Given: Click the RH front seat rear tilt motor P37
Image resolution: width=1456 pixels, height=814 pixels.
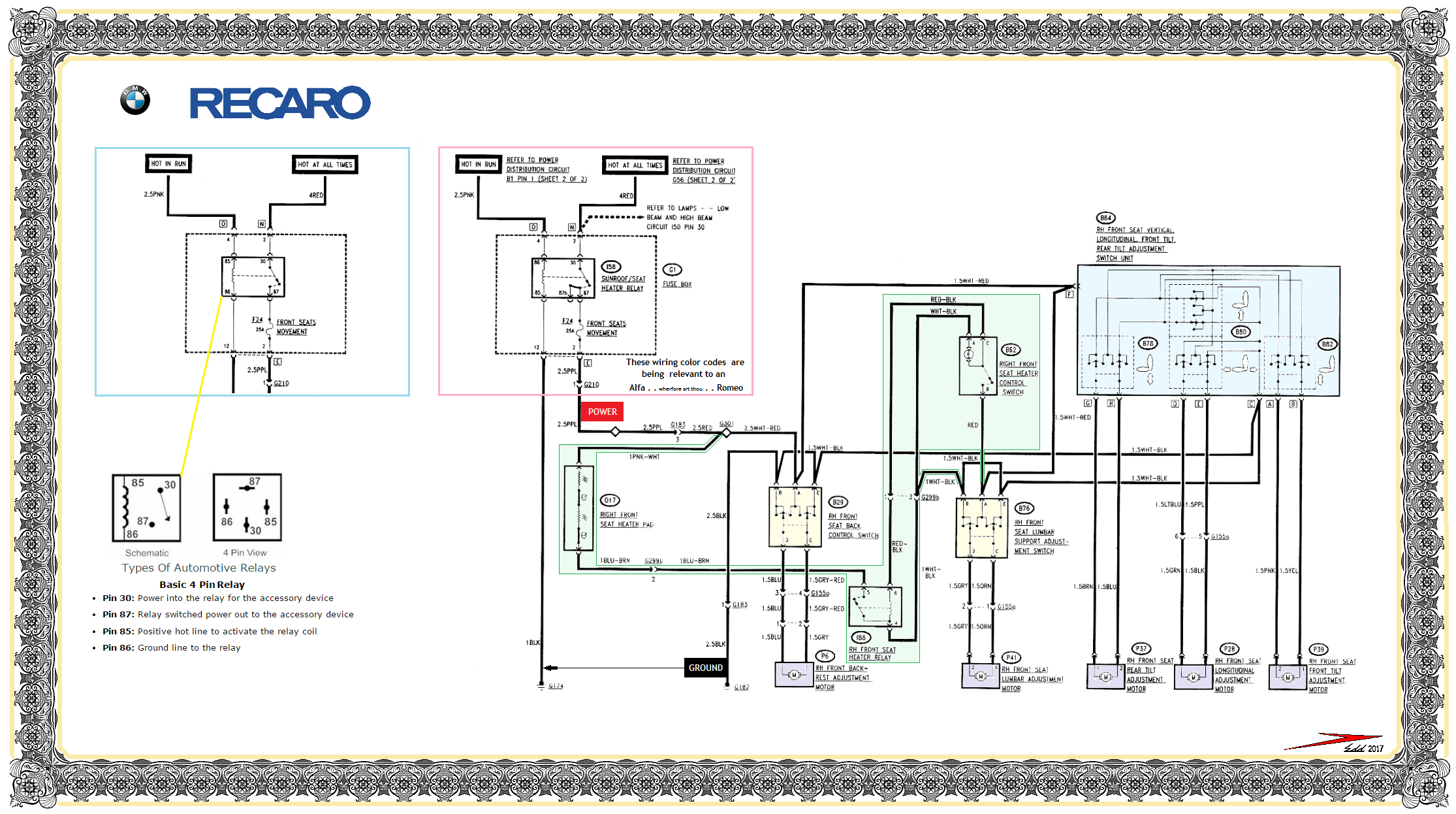Looking at the screenshot, I should (1105, 677).
